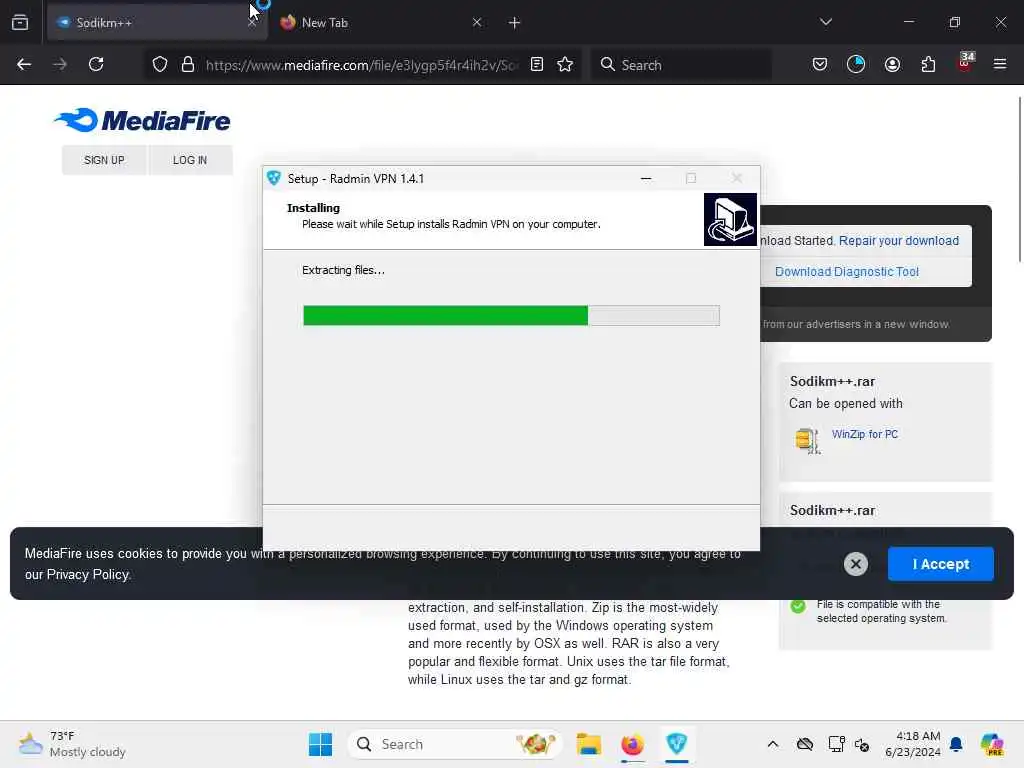The width and height of the screenshot is (1024, 768).
Task: Open the Extensions puzzle piece menu
Action: coord(928,64)
